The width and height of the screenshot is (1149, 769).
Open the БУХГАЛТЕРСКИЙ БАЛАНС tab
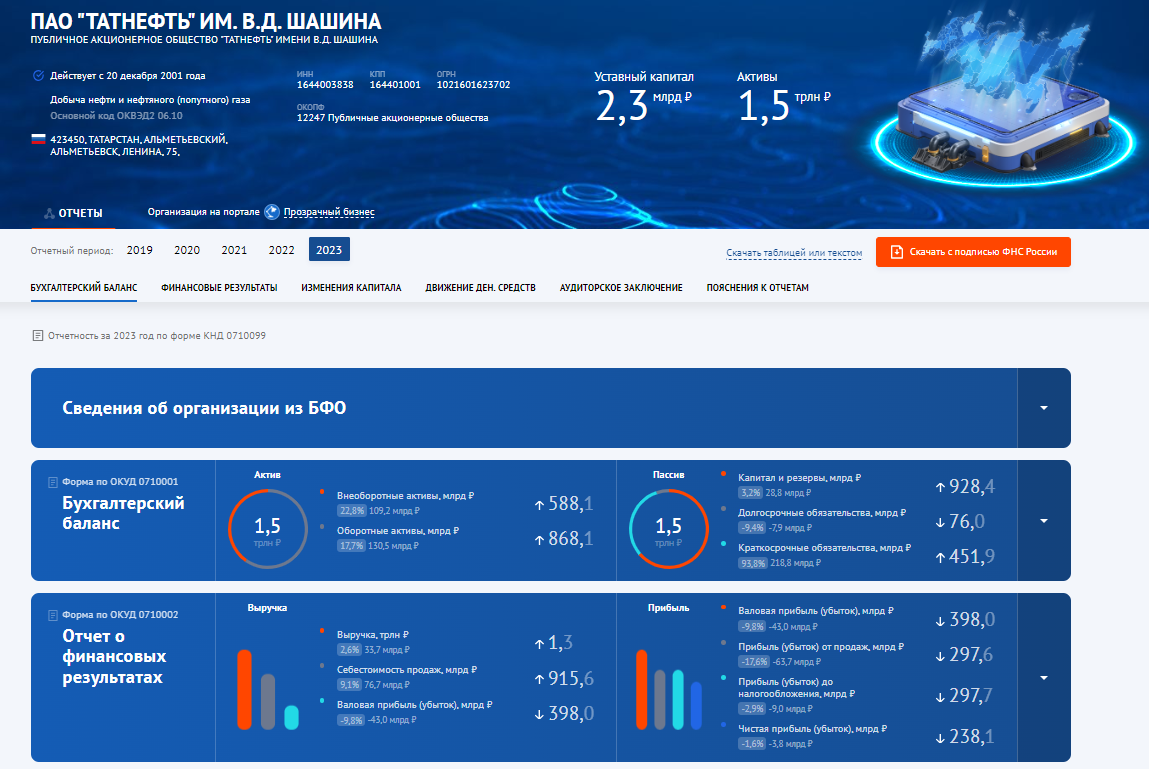click(x=84, y=288)
